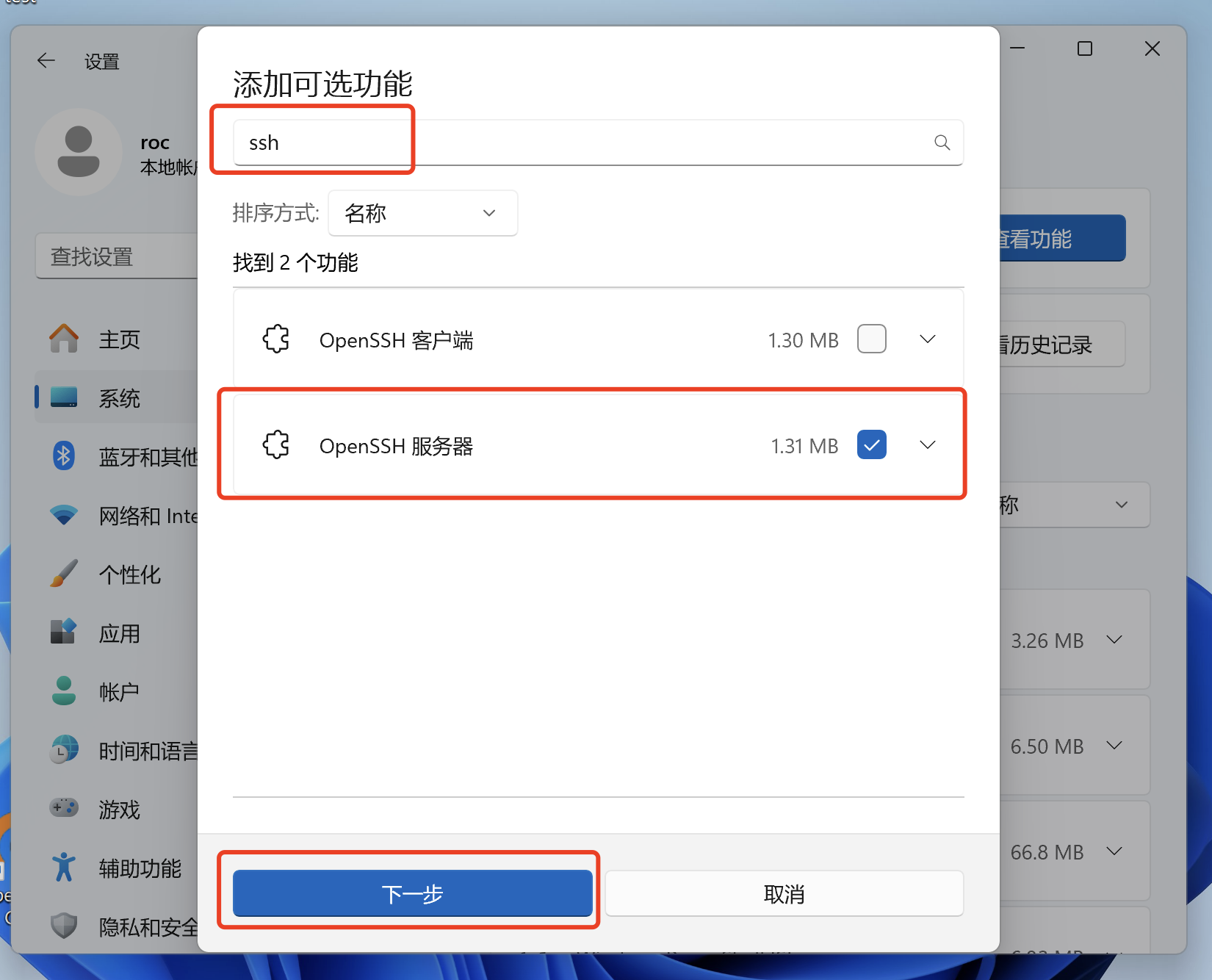This screenshot has width=1212, height=980.
Task: Click the 取消 button
Action: point(784,893)
